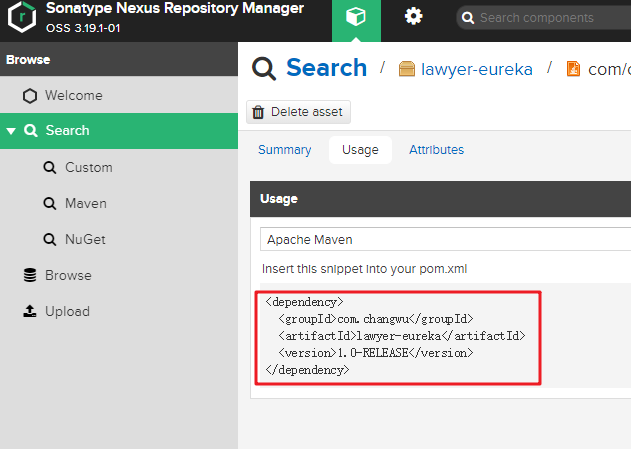The width and height of the screenshot is (631, 449).
Task: Select NuGet search in sidebar
Action: (85, 239)
